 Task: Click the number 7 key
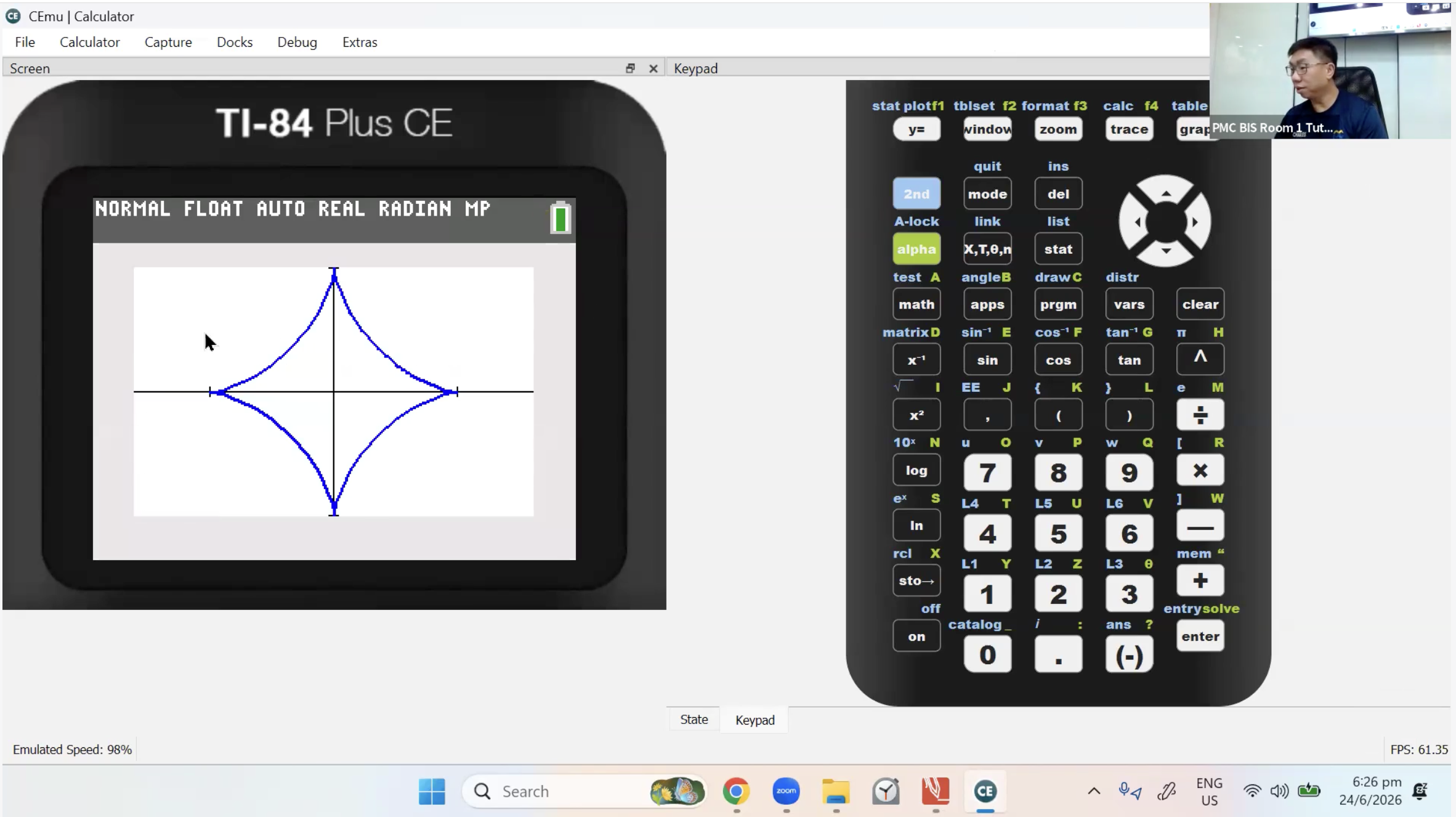click(987, 473)
